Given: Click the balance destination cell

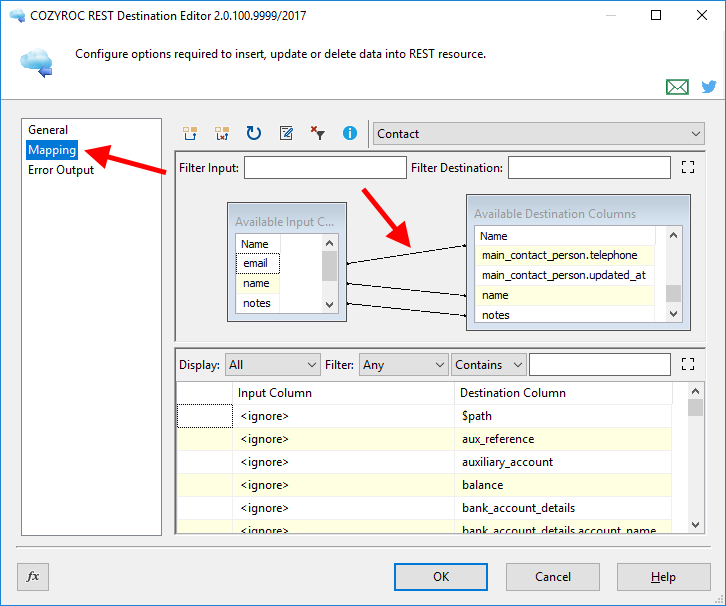Looking at the screenshot, I should click(563, 485).
